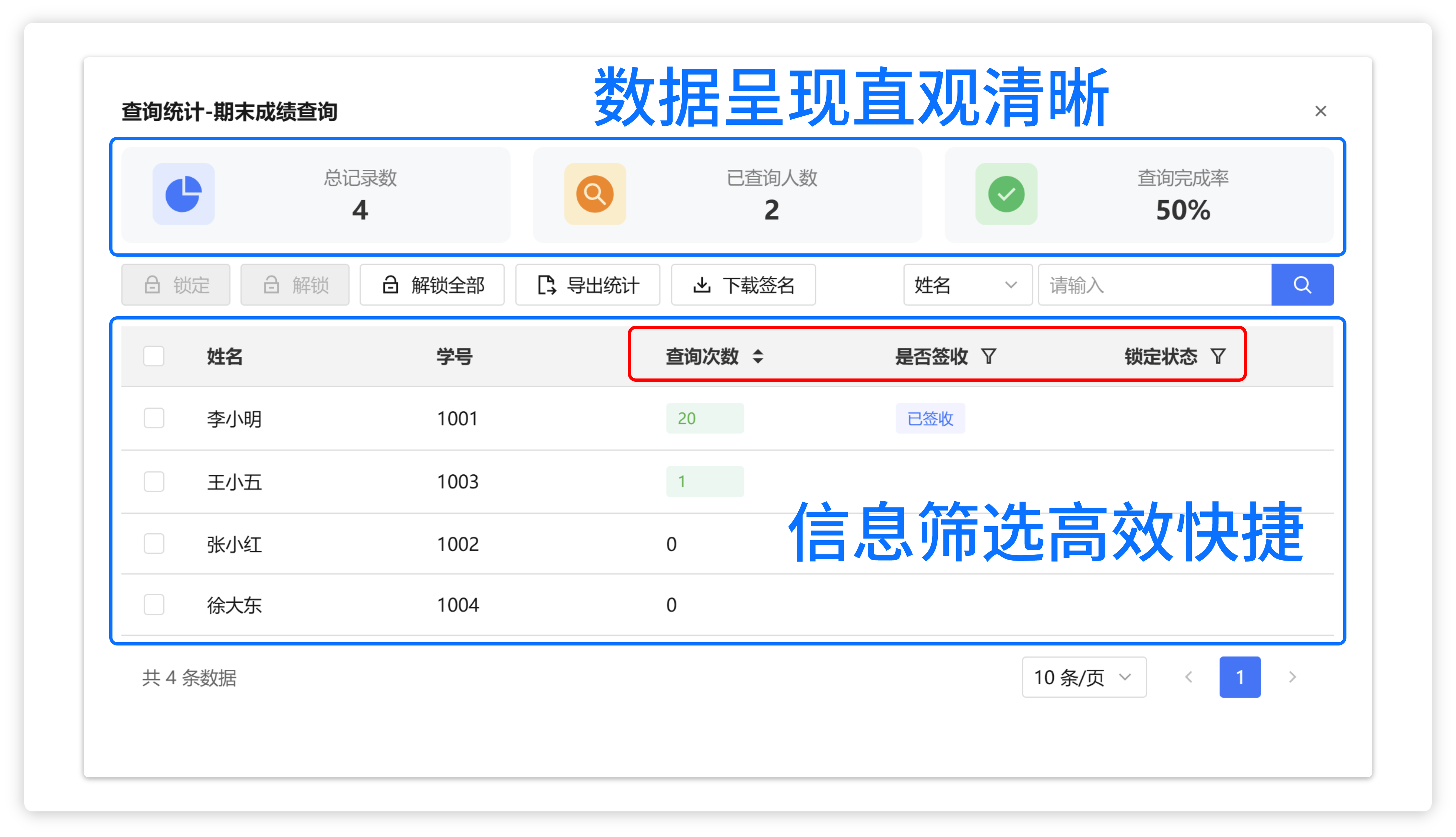Click the orange magnifier icon for 已查询人数
The image size is (1456, 837).
[x=594, y=194]
